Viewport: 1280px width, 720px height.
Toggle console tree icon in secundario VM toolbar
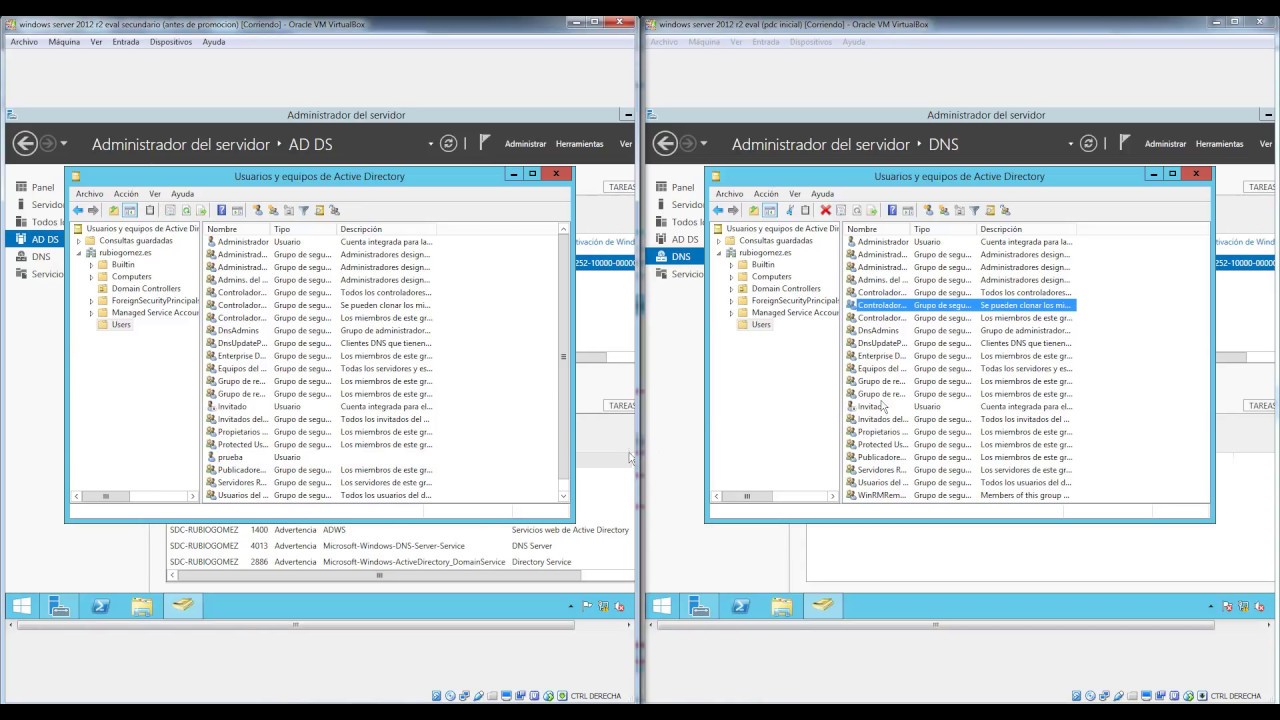click(x=130, y=210)
